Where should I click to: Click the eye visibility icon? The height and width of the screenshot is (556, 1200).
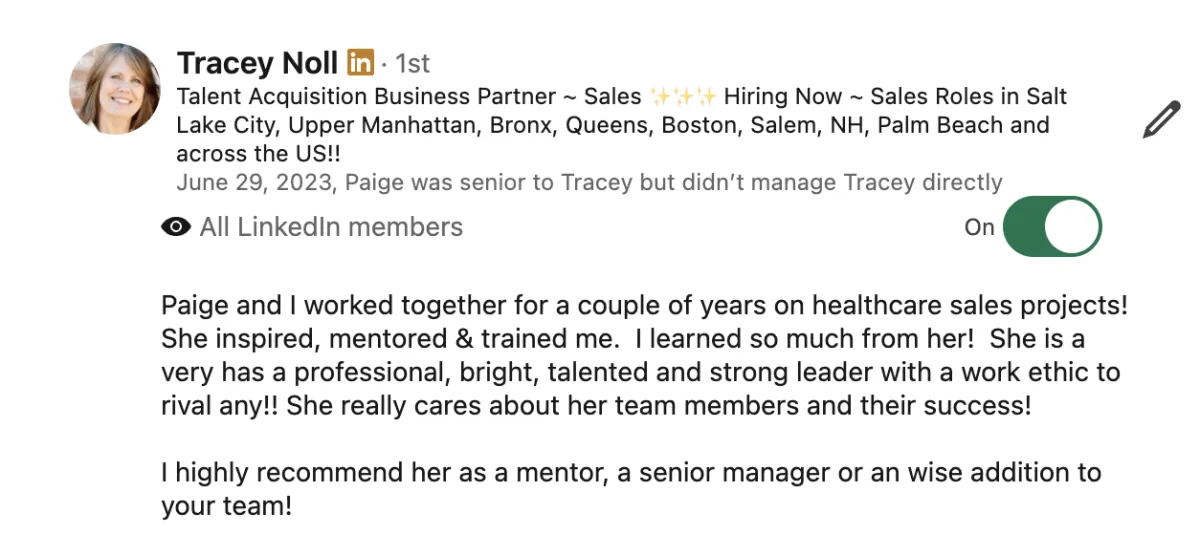point(176,227)
